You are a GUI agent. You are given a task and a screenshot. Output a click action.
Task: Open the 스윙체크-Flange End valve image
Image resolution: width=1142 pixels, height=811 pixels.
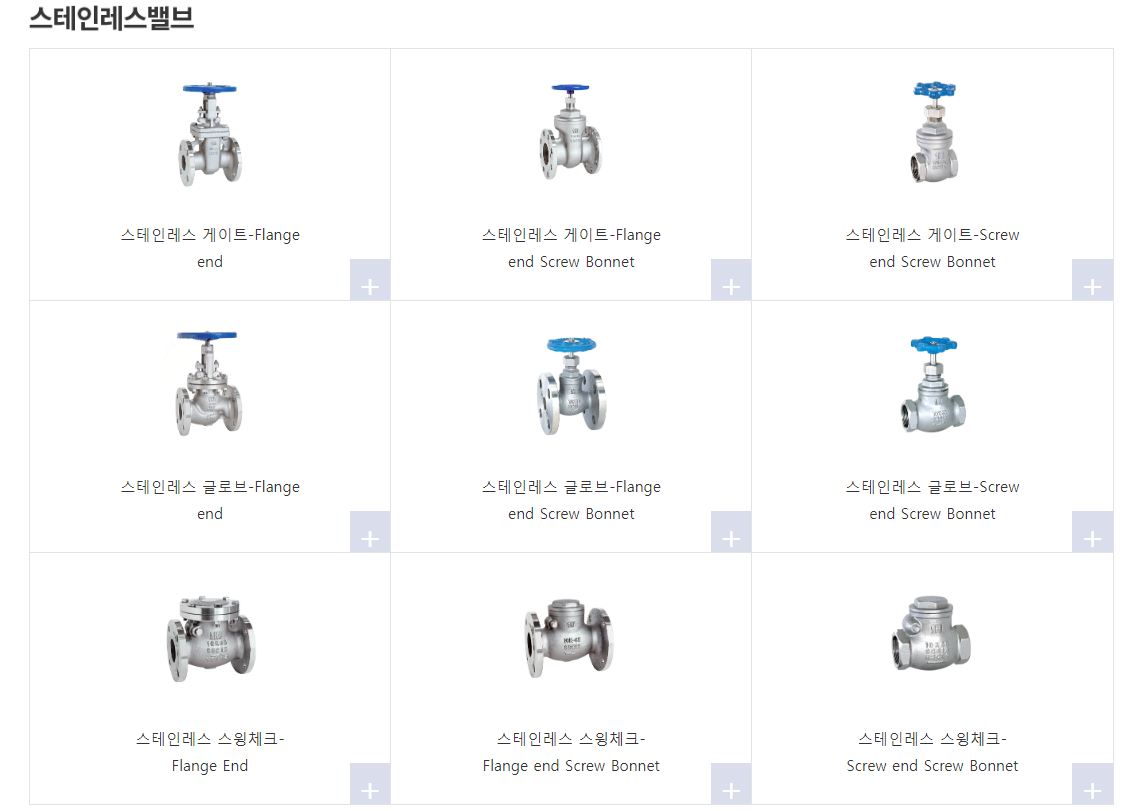(x=210, y=638)
